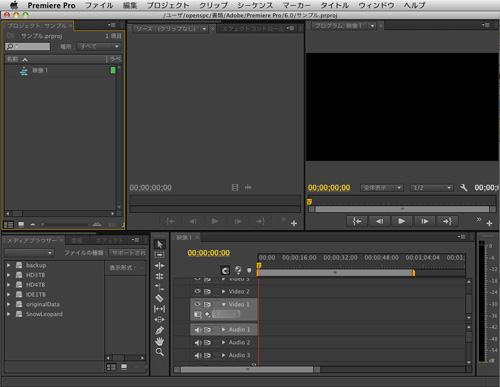The height and width of the screenshot is (387, 500).
Task: Expand Video 2 track triangle
Action: tap(223, 291)
